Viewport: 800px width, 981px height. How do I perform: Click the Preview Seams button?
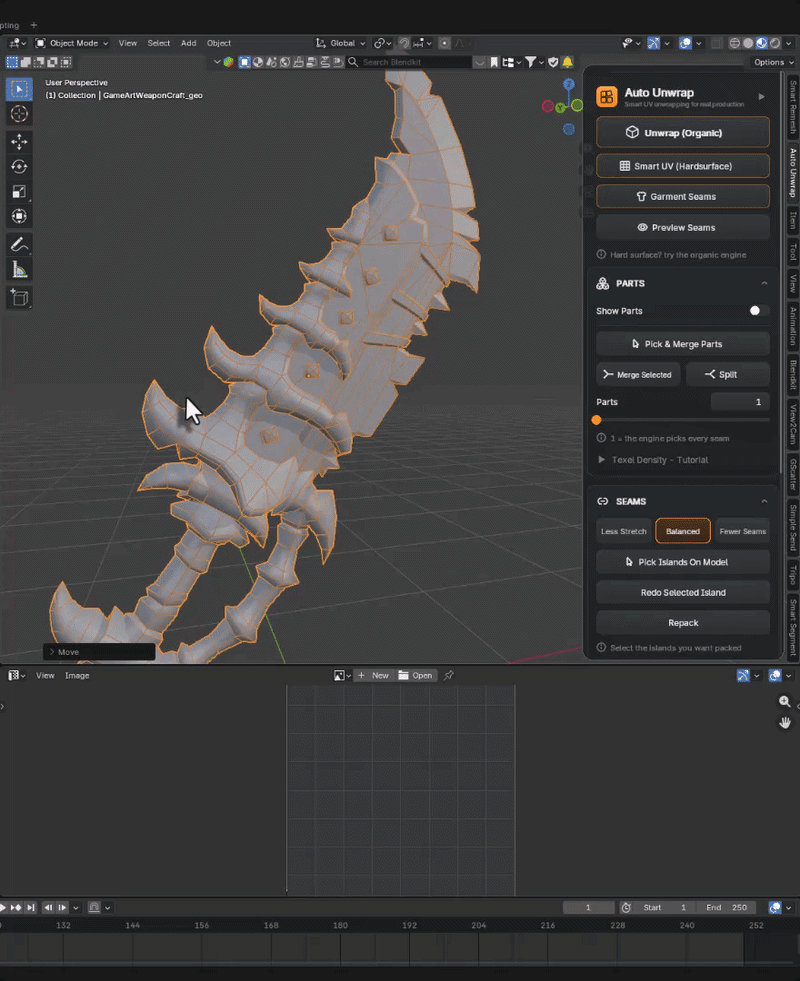pos(682,228)
